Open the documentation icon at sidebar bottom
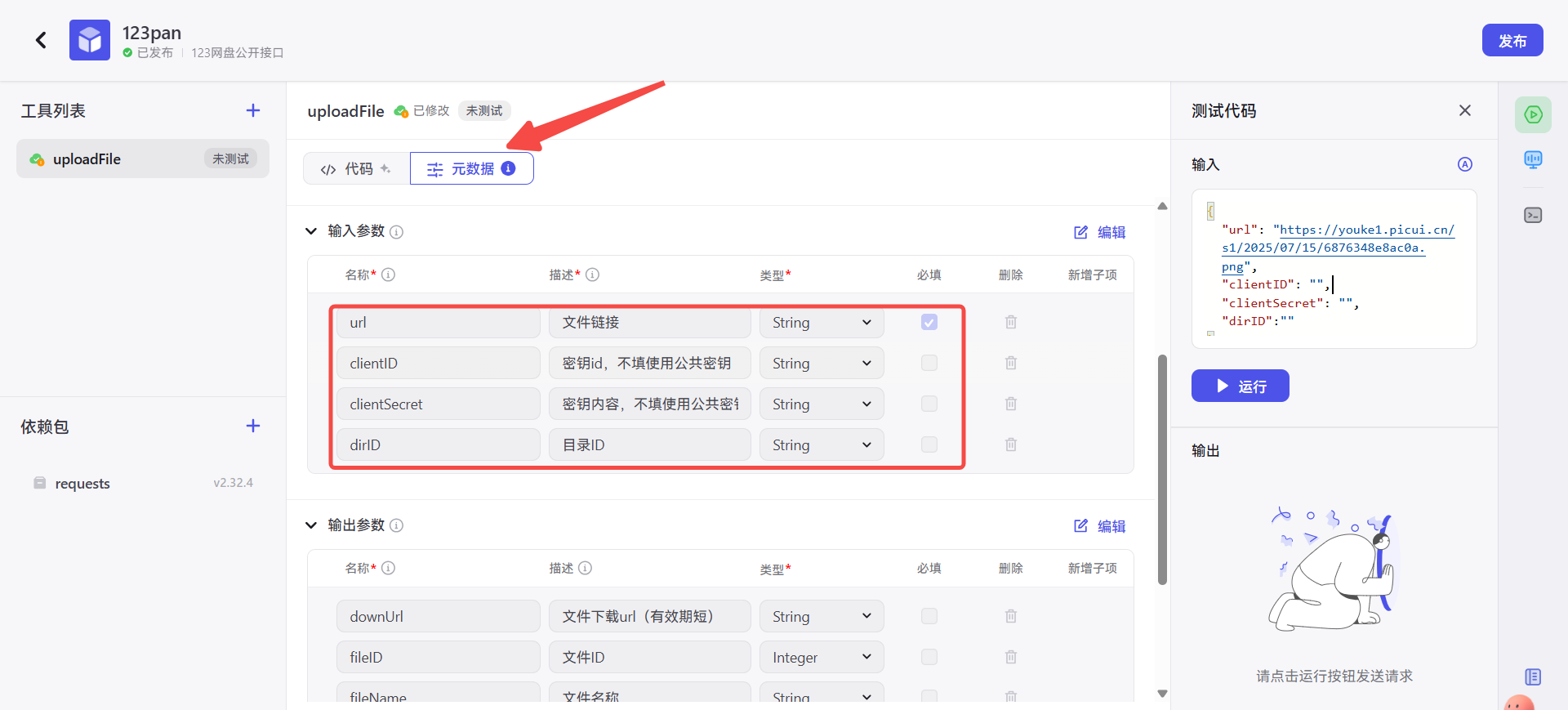The image size is (1568, 710). [x=1533, y=677]
